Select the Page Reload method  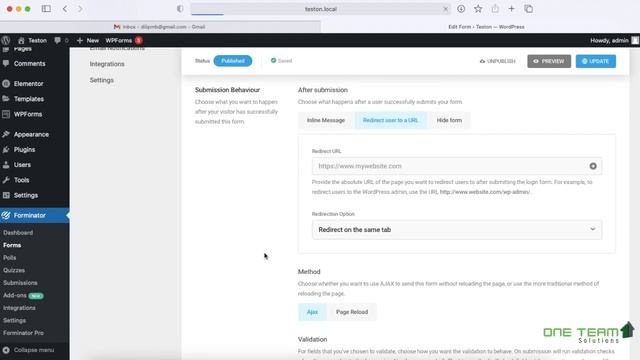coord(352,312)
